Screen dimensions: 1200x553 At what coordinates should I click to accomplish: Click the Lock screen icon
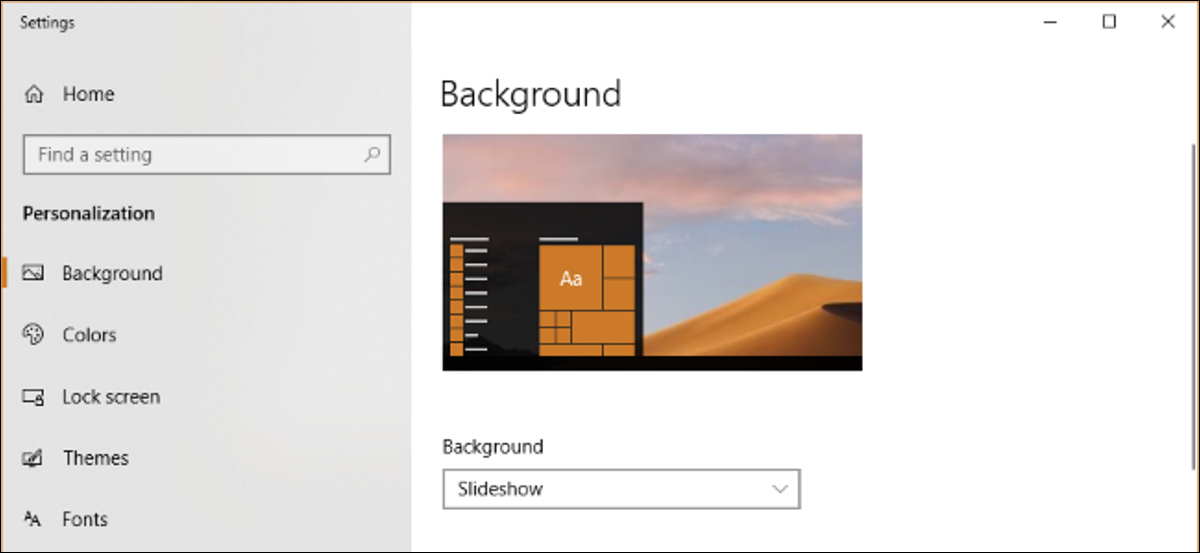[x=33, y=397]
